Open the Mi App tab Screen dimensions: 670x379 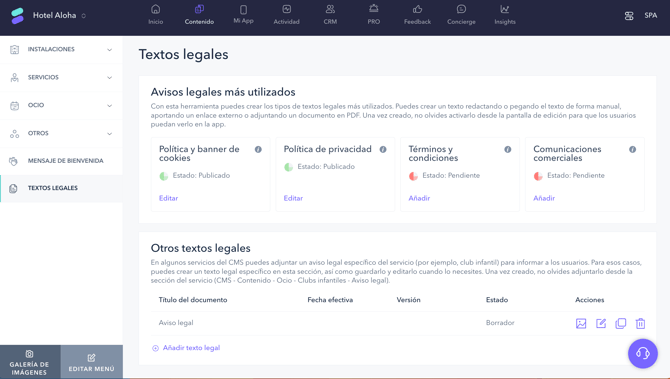(243, 15)
